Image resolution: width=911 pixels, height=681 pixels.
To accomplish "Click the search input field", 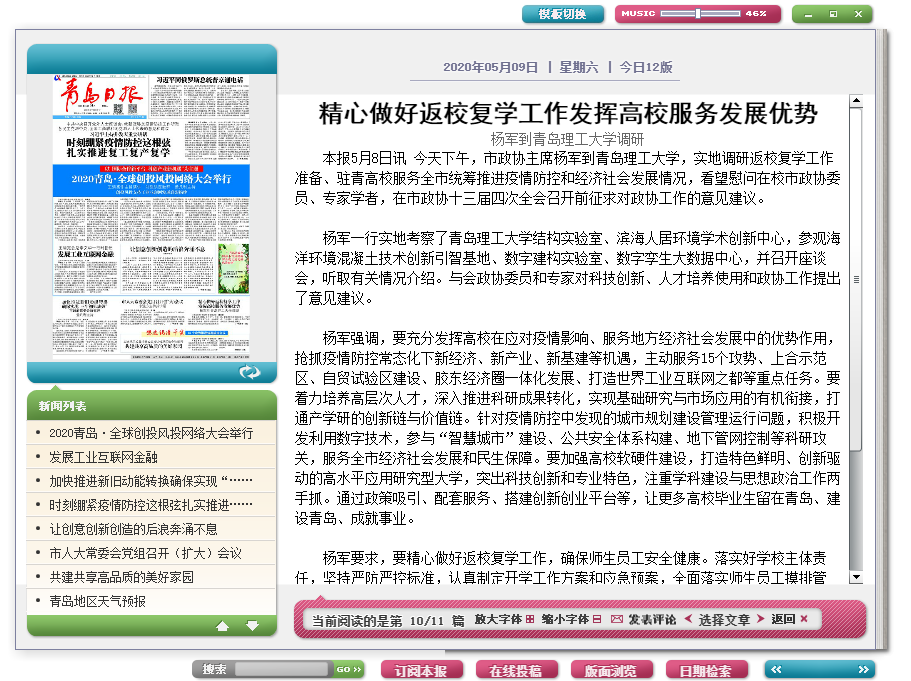I will pos(280,669).
